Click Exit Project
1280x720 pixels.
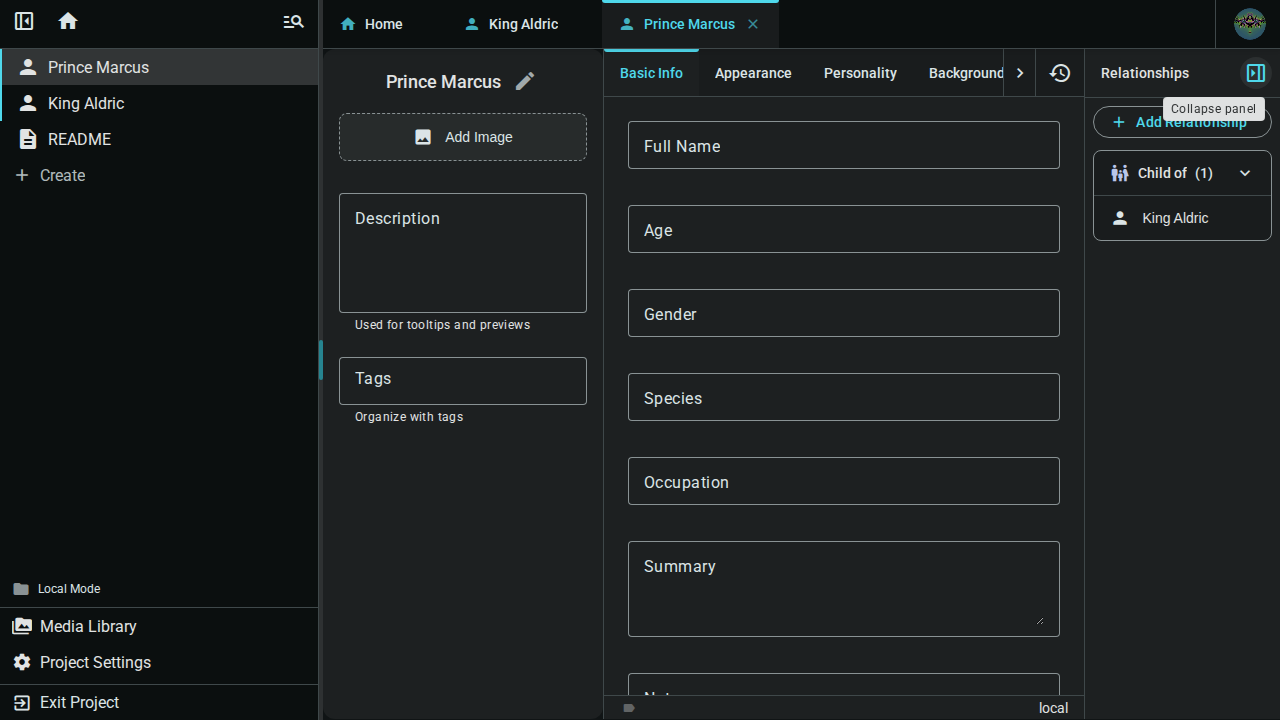[79, 702]
